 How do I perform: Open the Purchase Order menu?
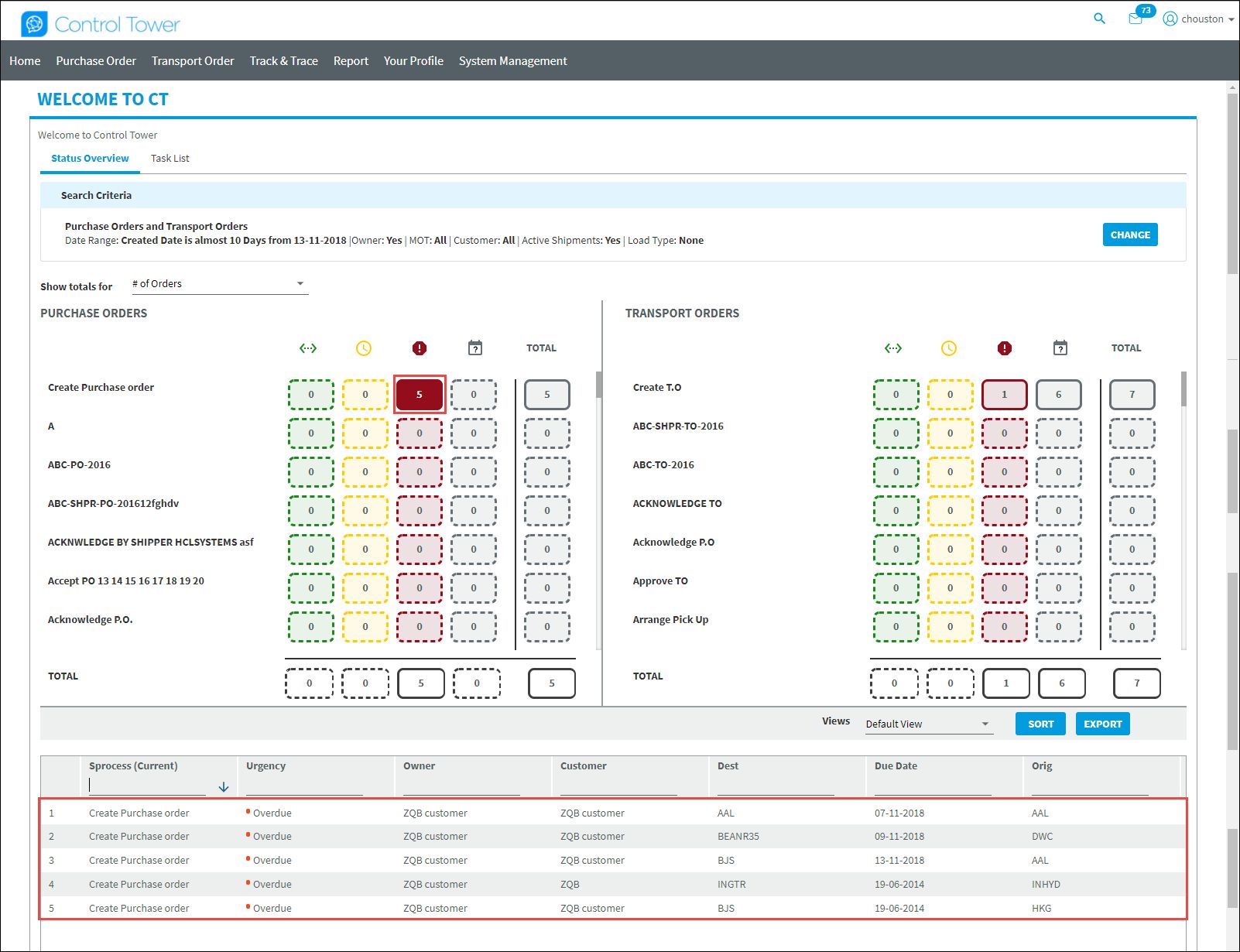[x=96, y=60]
